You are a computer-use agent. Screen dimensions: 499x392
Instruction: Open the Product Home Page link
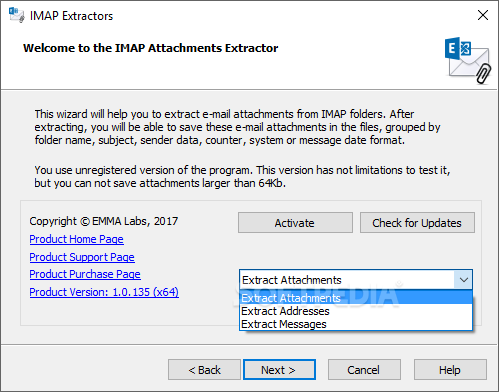(76, 239)
